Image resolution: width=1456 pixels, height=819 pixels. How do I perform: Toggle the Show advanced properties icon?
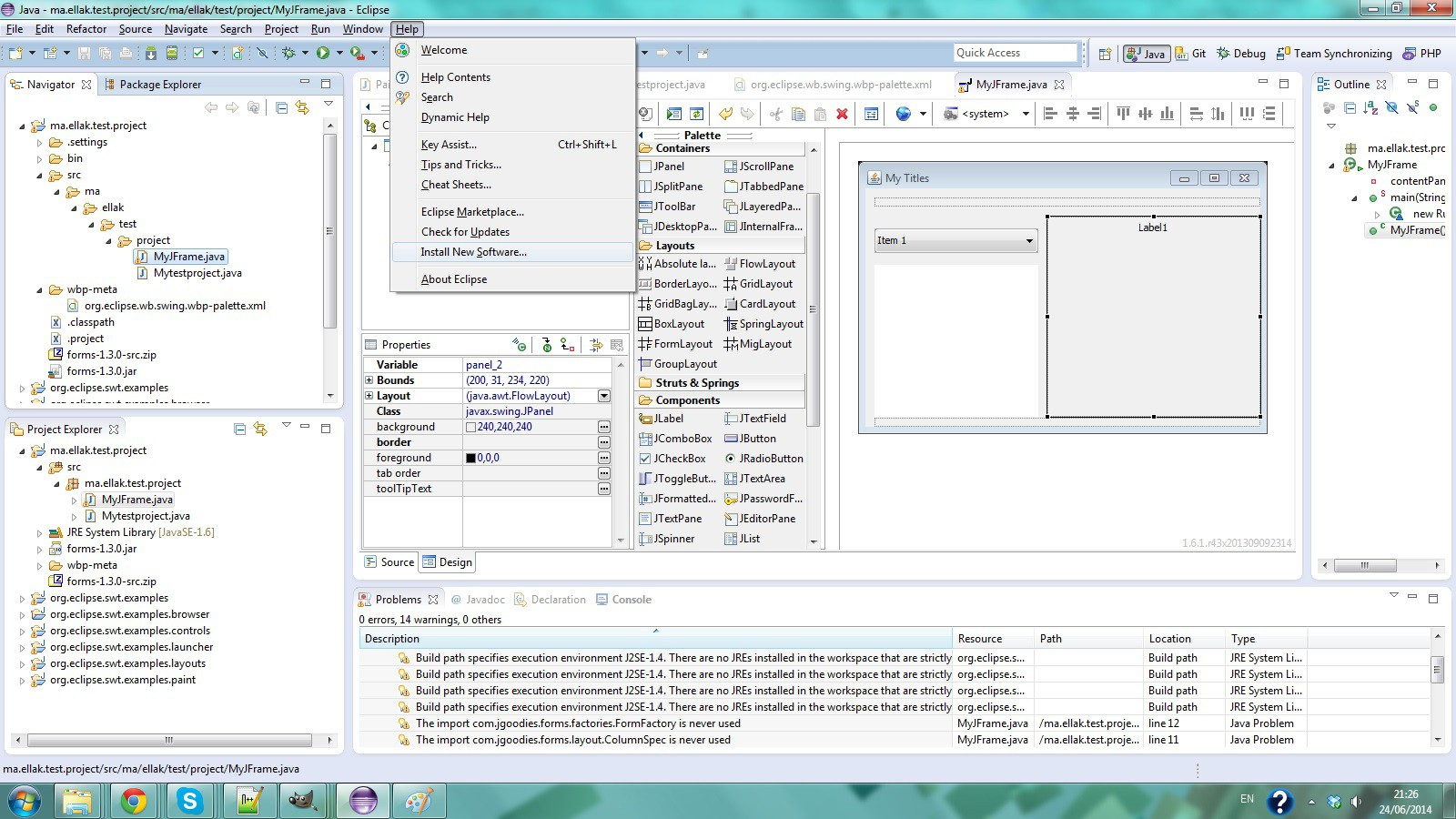pos(596,345)
